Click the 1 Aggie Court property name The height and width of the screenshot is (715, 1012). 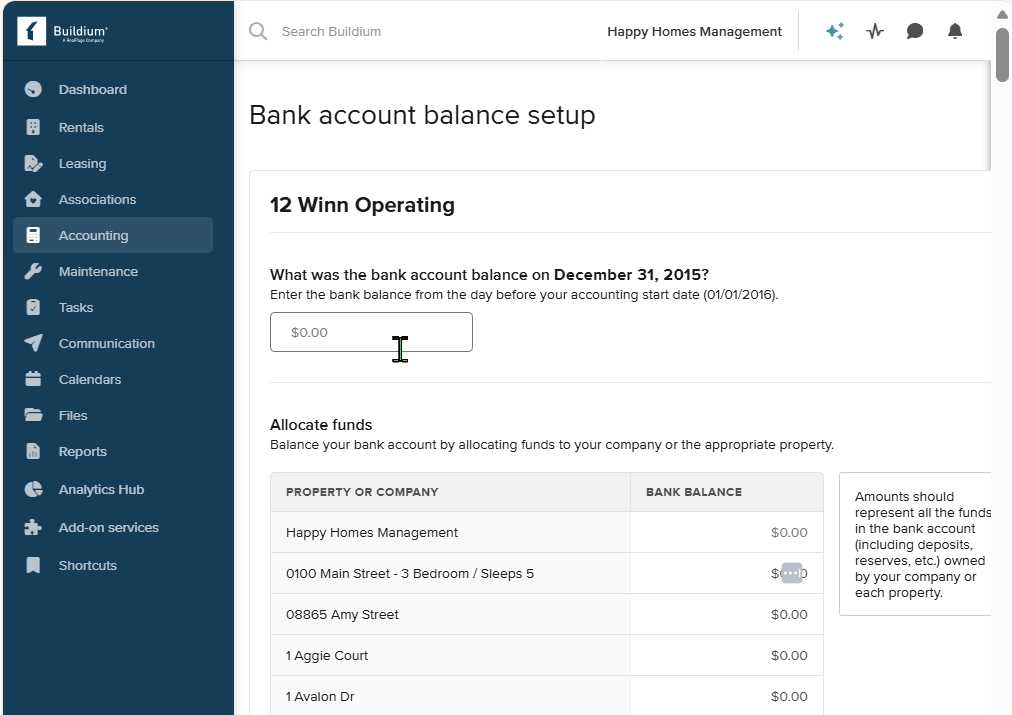327,655
